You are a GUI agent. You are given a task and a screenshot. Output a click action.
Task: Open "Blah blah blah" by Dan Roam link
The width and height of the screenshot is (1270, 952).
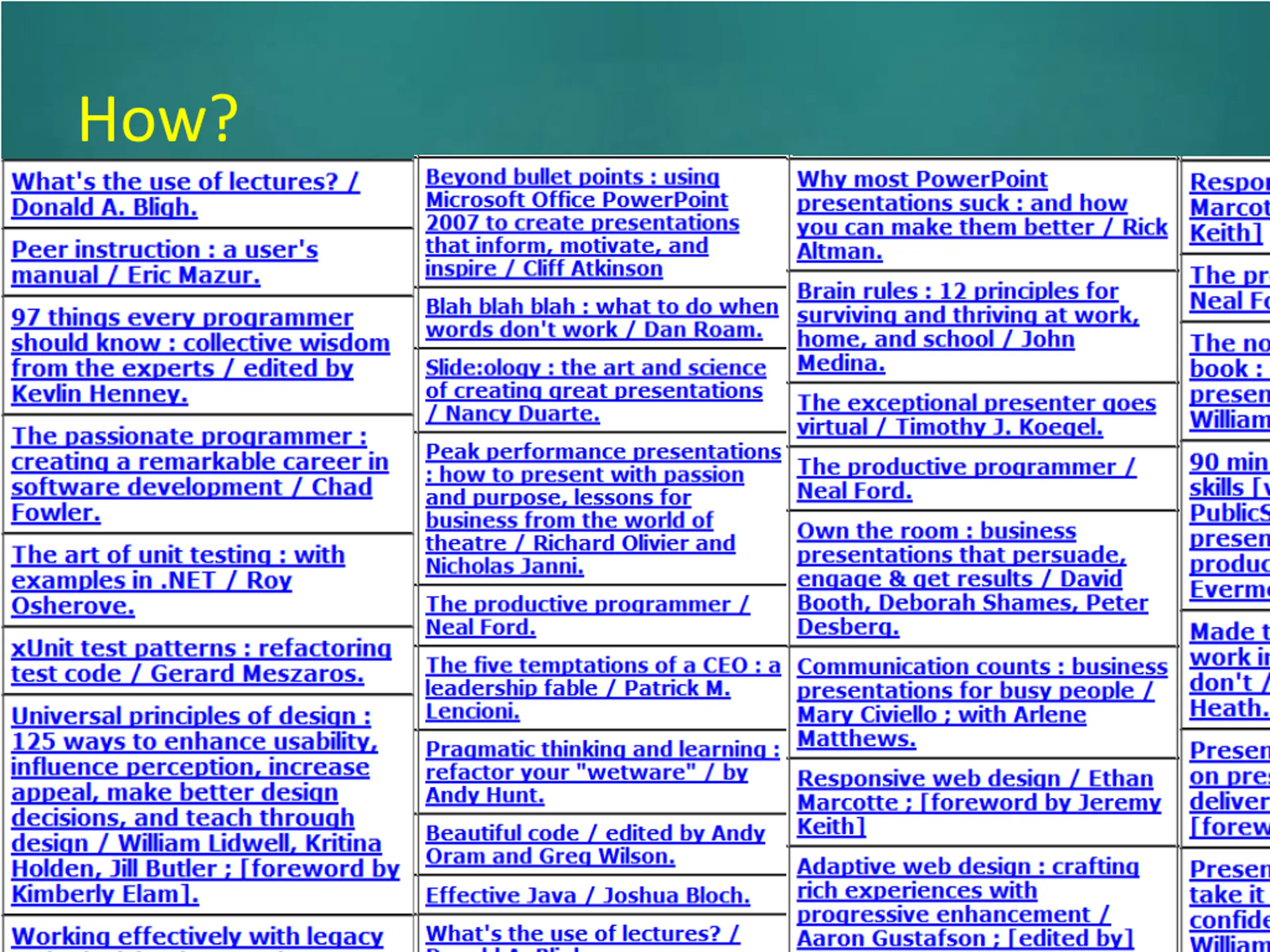[602, 318]
